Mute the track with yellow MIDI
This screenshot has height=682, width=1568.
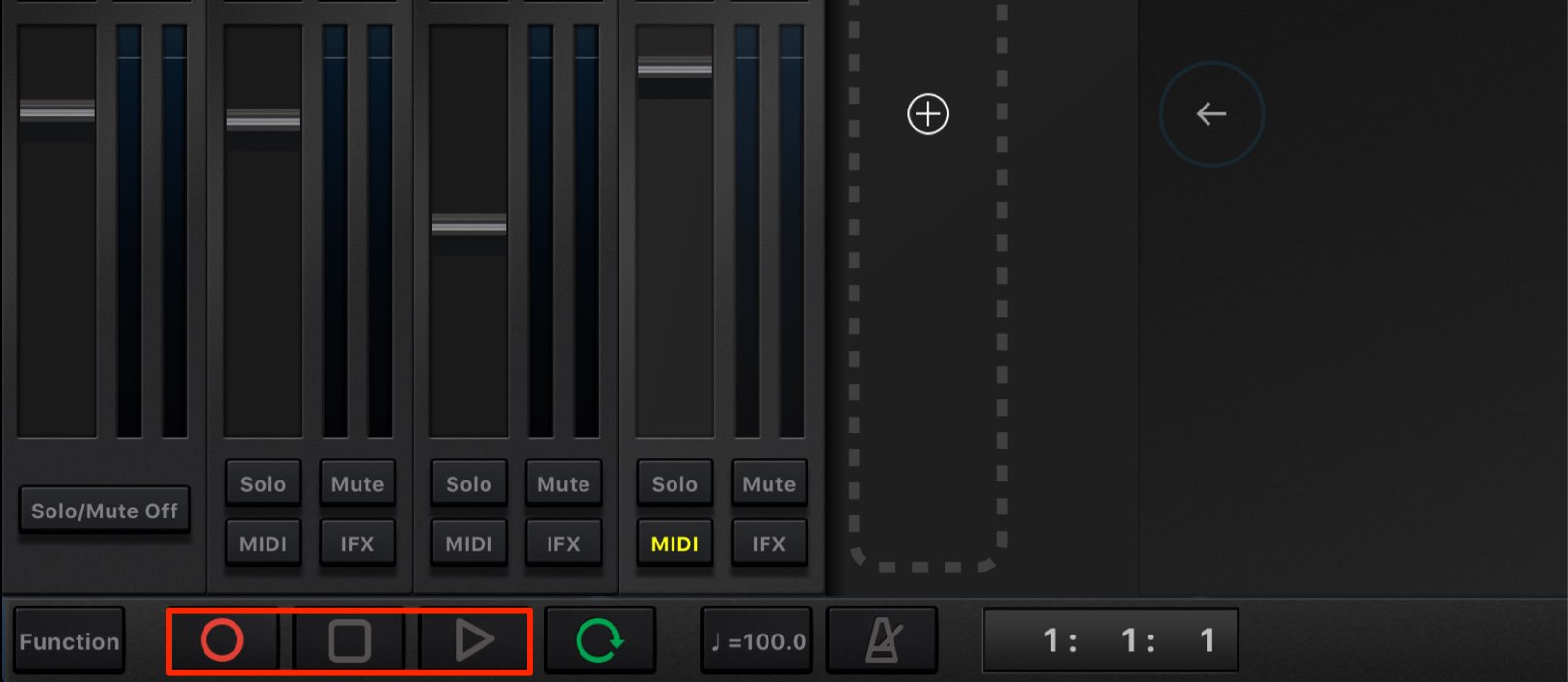(x=769, y=483)
